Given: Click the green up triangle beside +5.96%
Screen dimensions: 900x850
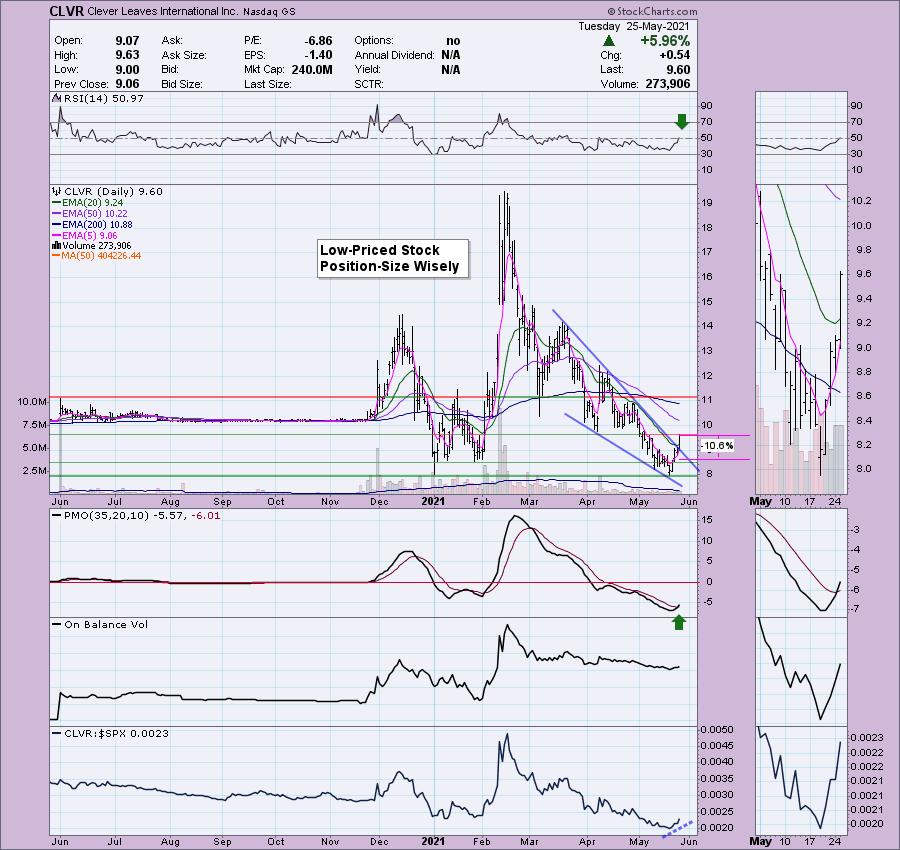Looking at the screenshot, I should click(x=609, y=41).
